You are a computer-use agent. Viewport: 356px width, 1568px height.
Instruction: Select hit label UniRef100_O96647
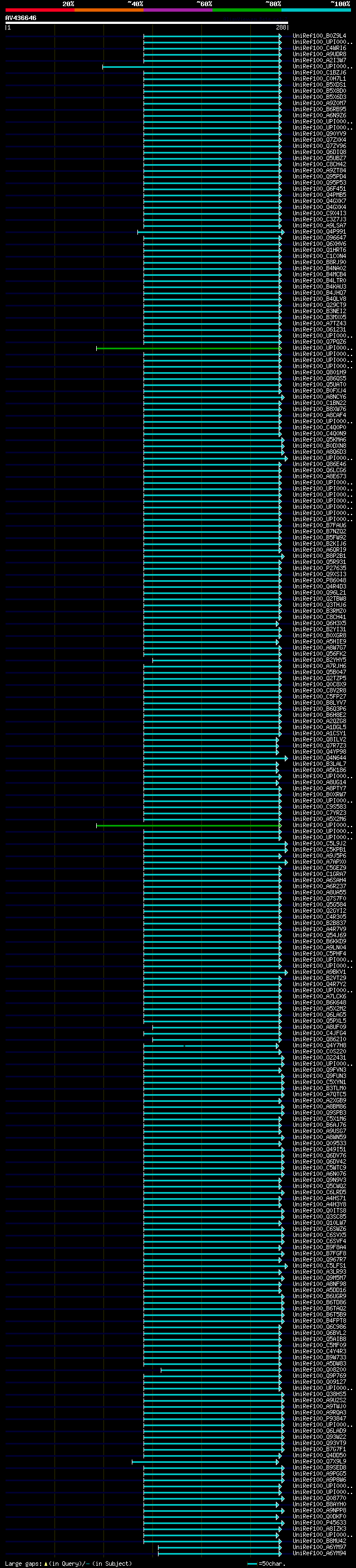319,238
